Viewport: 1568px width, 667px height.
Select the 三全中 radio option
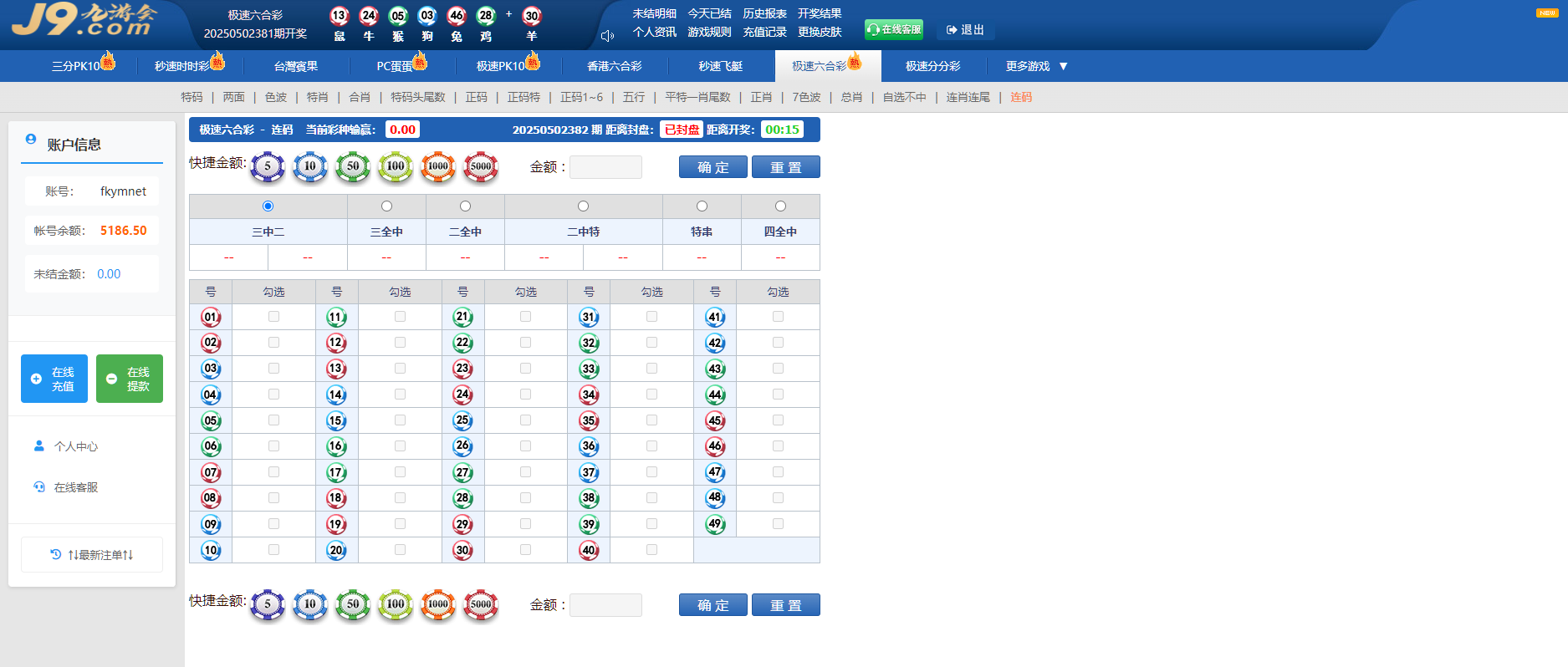click(x=386, y=206)
